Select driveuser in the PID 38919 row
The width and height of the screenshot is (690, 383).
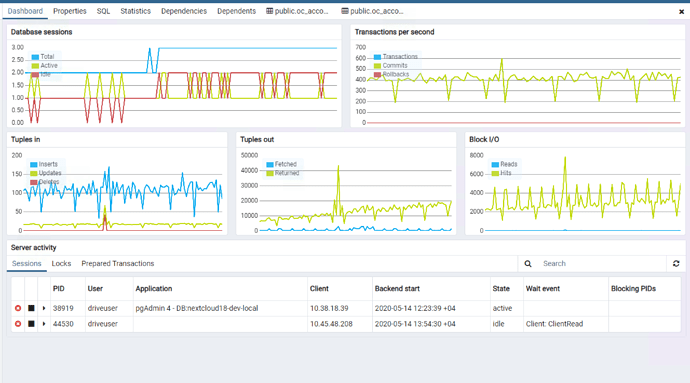[x=103, y=308]
